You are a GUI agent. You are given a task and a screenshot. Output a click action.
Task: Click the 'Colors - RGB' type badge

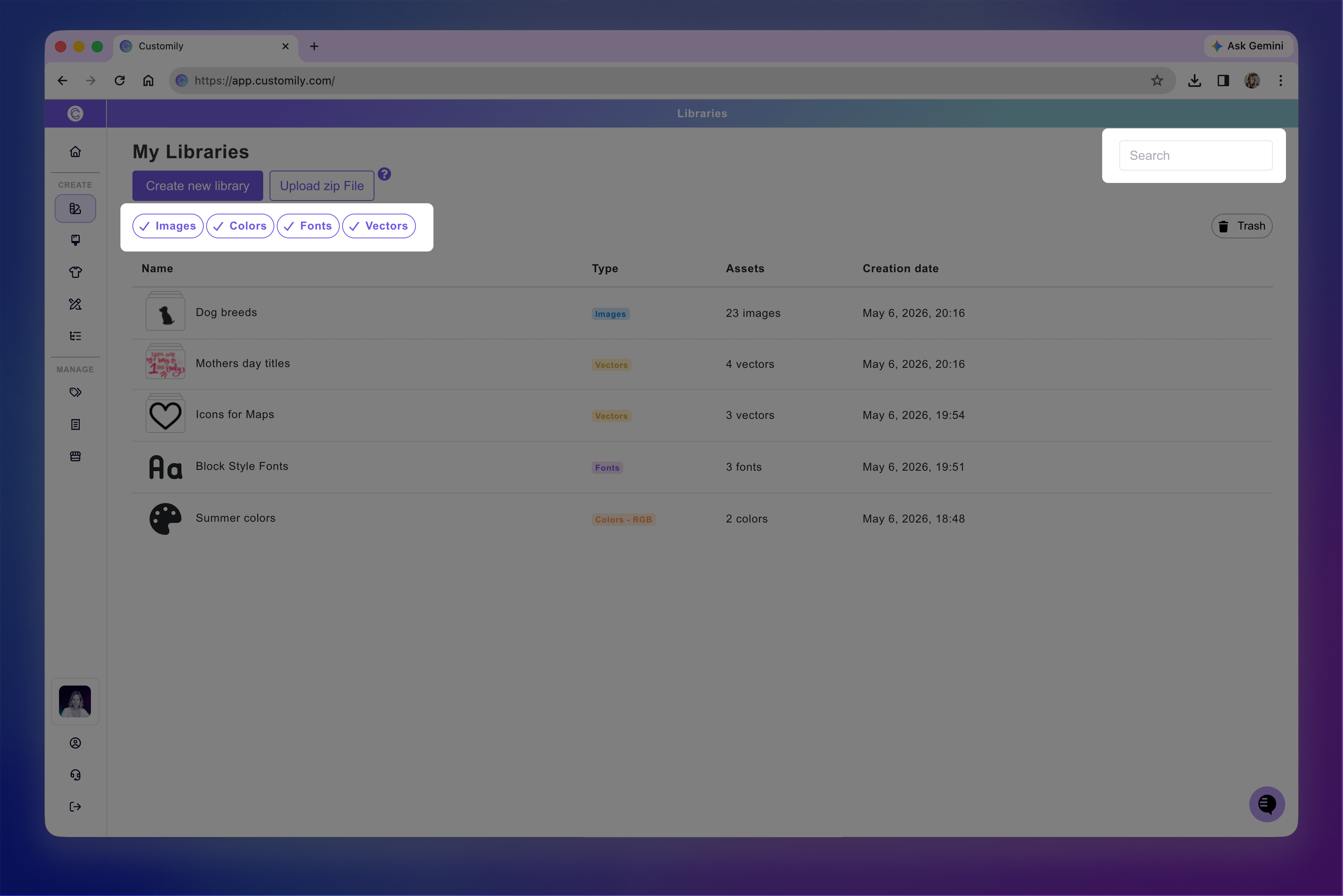point(623,519)
